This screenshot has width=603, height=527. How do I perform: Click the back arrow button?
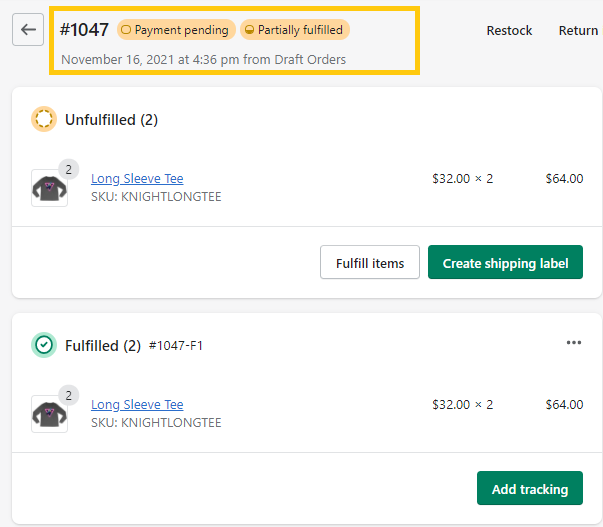pos(28,30)
